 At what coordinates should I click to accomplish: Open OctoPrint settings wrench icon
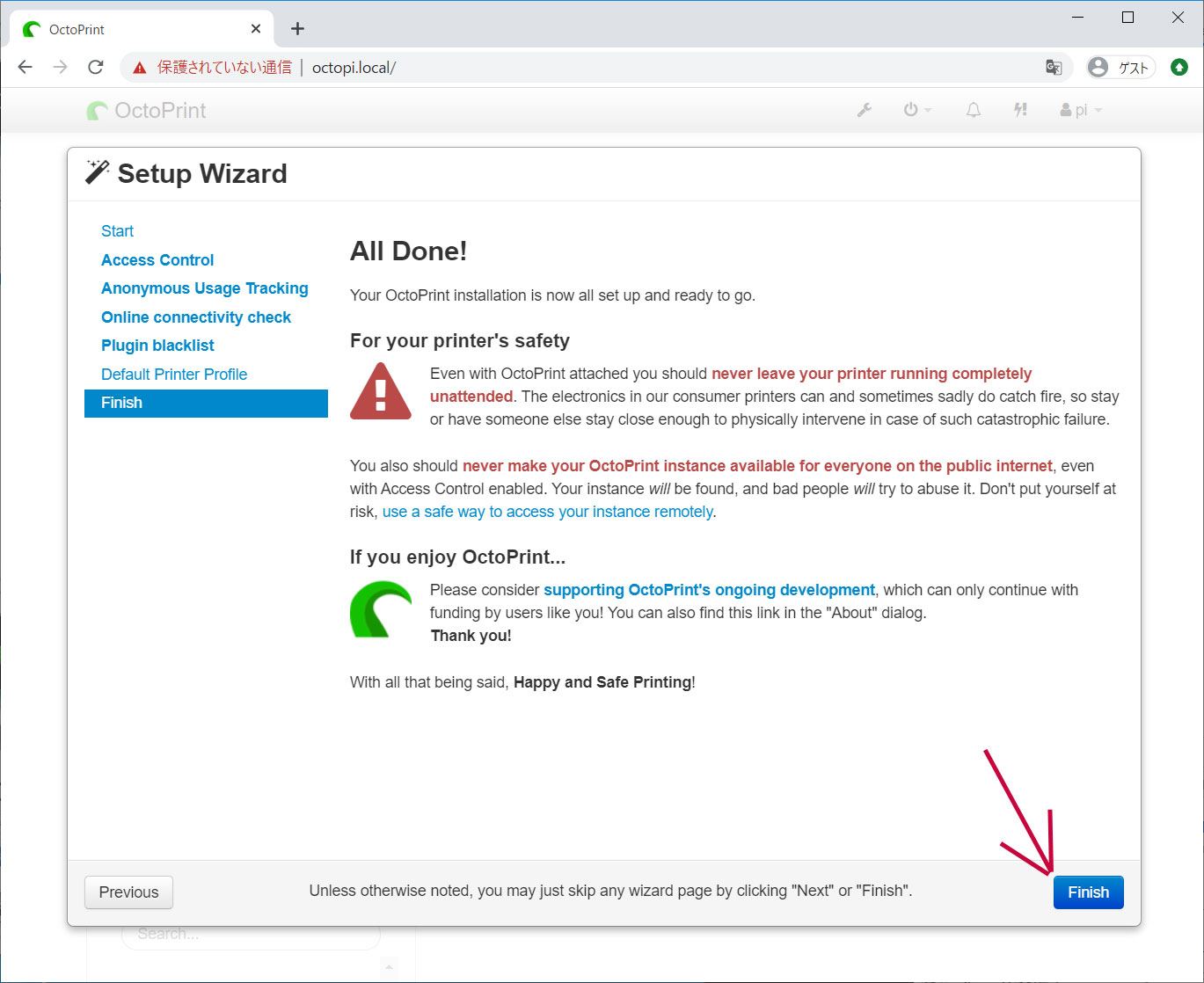point(865,110)
